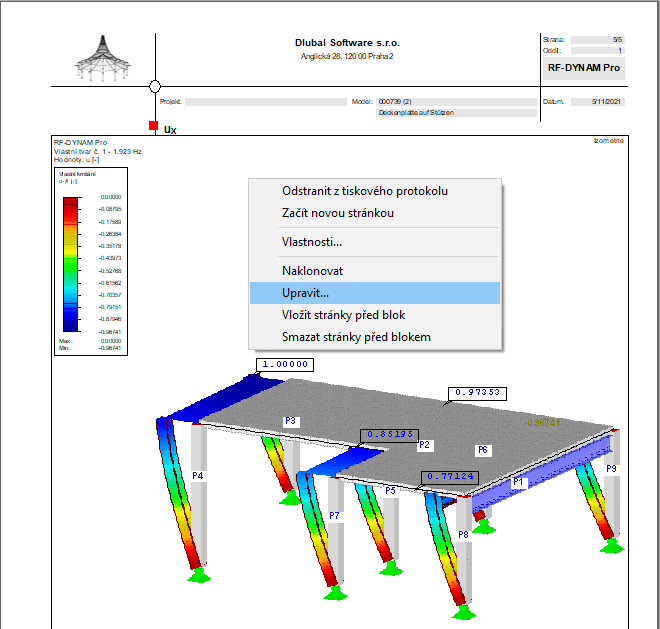The image size is (660, 629).
Task: Click the 'RF-DYNAM Pro' header box
Action: click(583, 68)
